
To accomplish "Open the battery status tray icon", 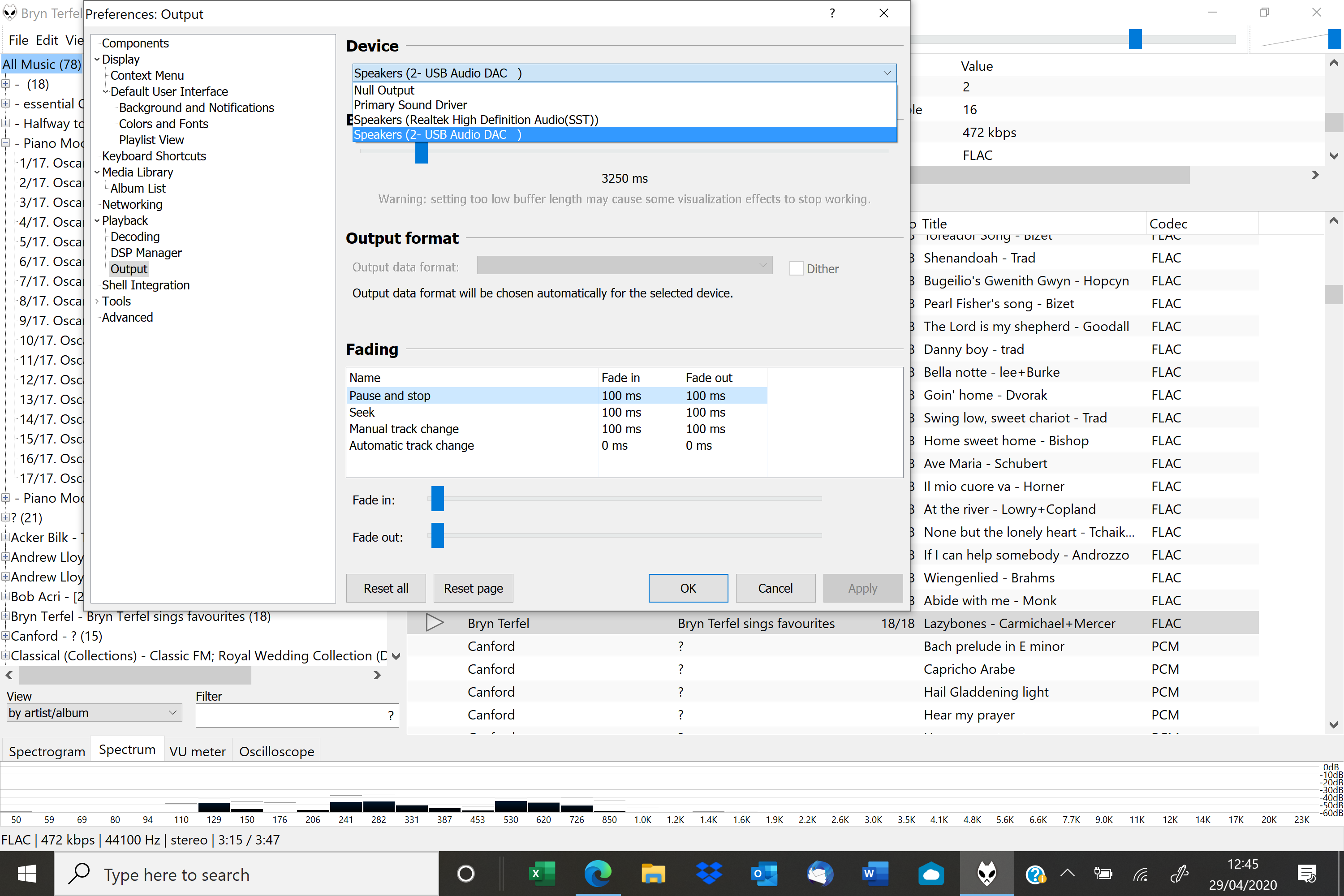I will click(x=1102, y=874).
